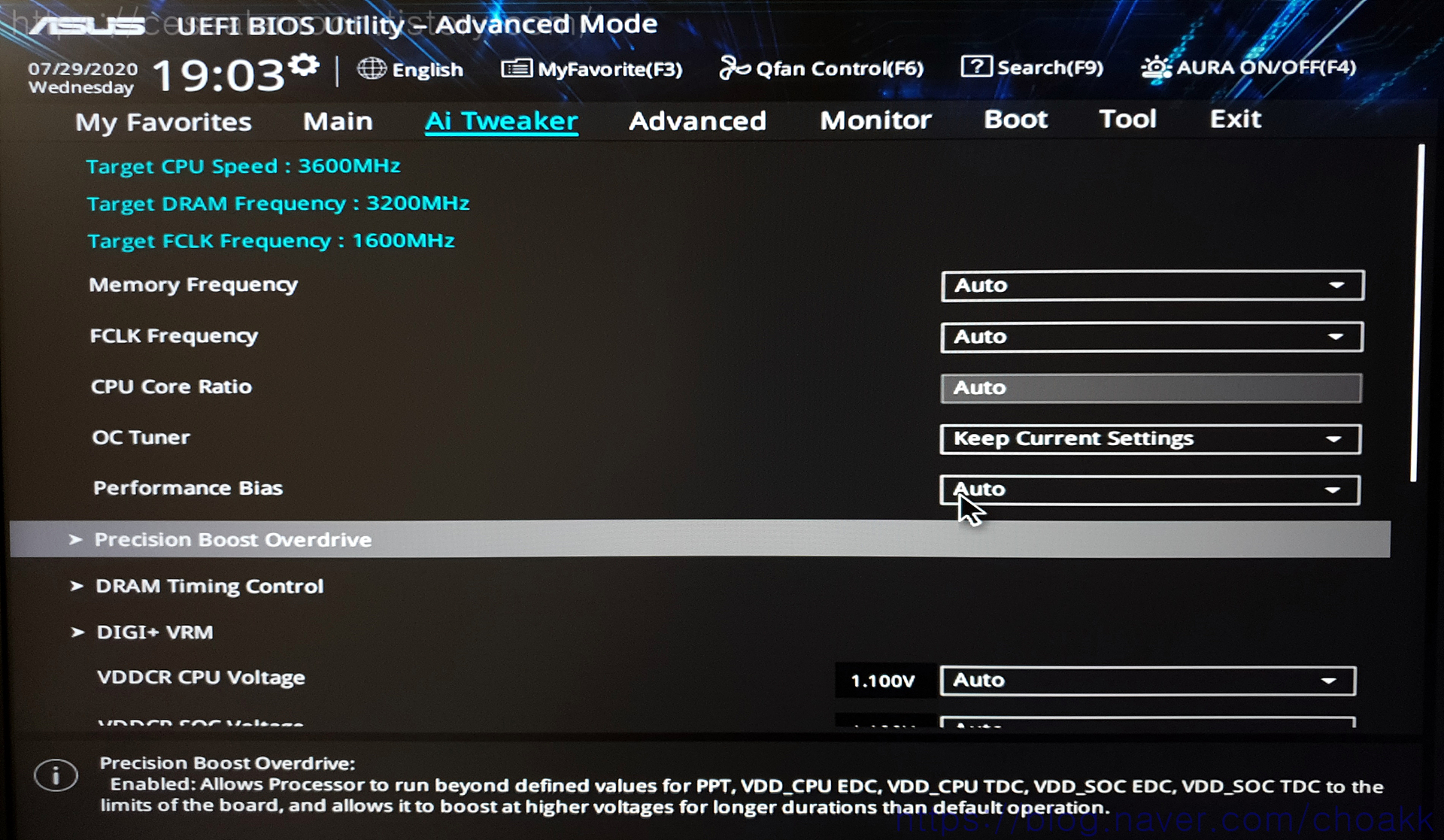Select the OC Tuner label
Image resolution: width=1444 pixels, height=840 pixels.
click(x=141, y=437)
